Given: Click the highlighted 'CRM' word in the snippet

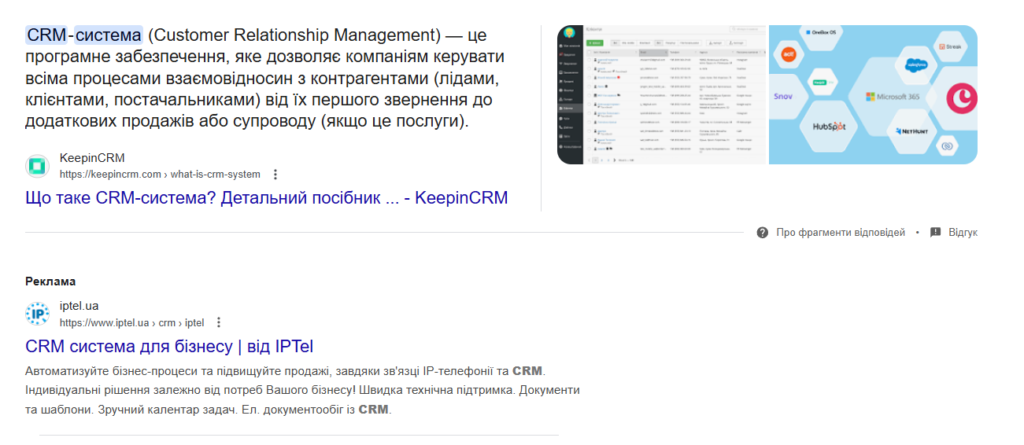Looking at the screenshot, I should [x=46, y=35].
